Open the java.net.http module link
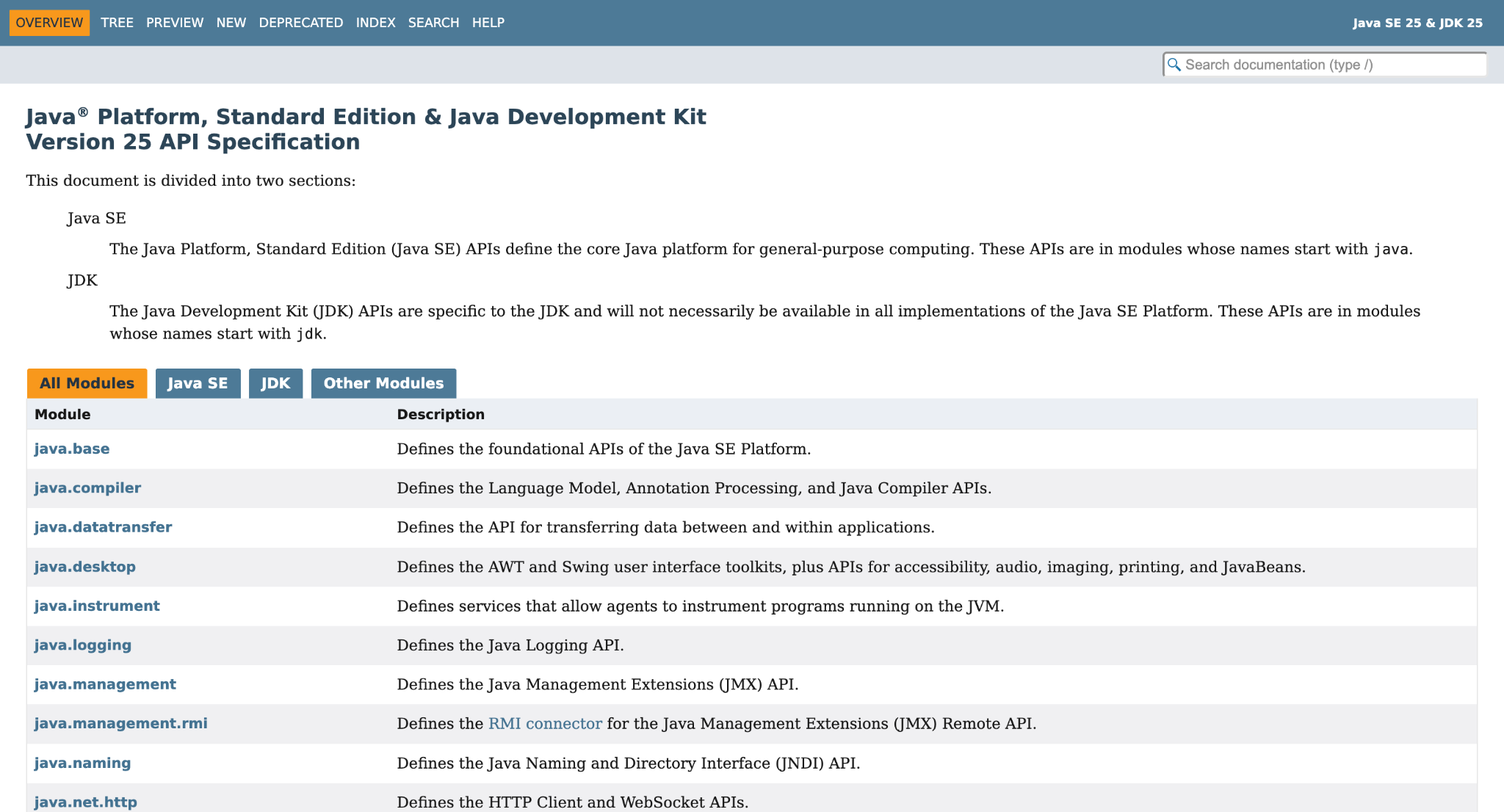The width and height of the screenshot is (1504, 812). pyautogui.click(x=86, y=802)
